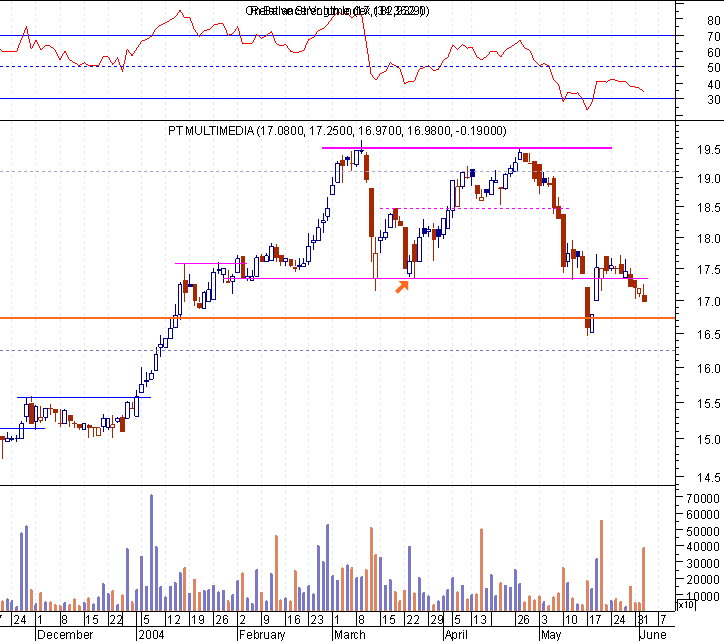Click price axis label 15.0

tap(709, 440)
